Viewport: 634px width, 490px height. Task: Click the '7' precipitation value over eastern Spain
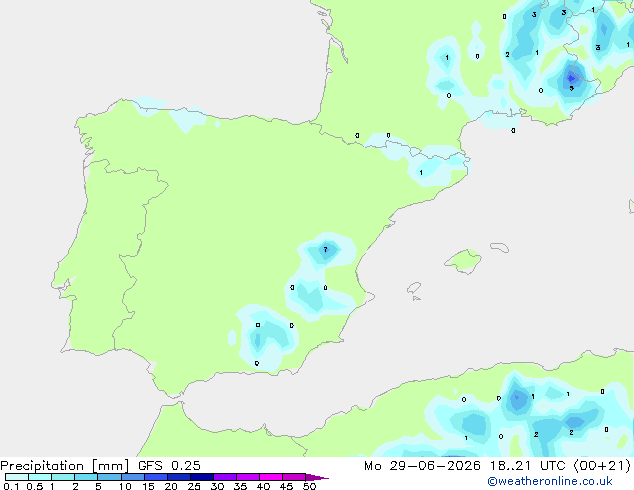pyautogui.click(x=325, y=249)
